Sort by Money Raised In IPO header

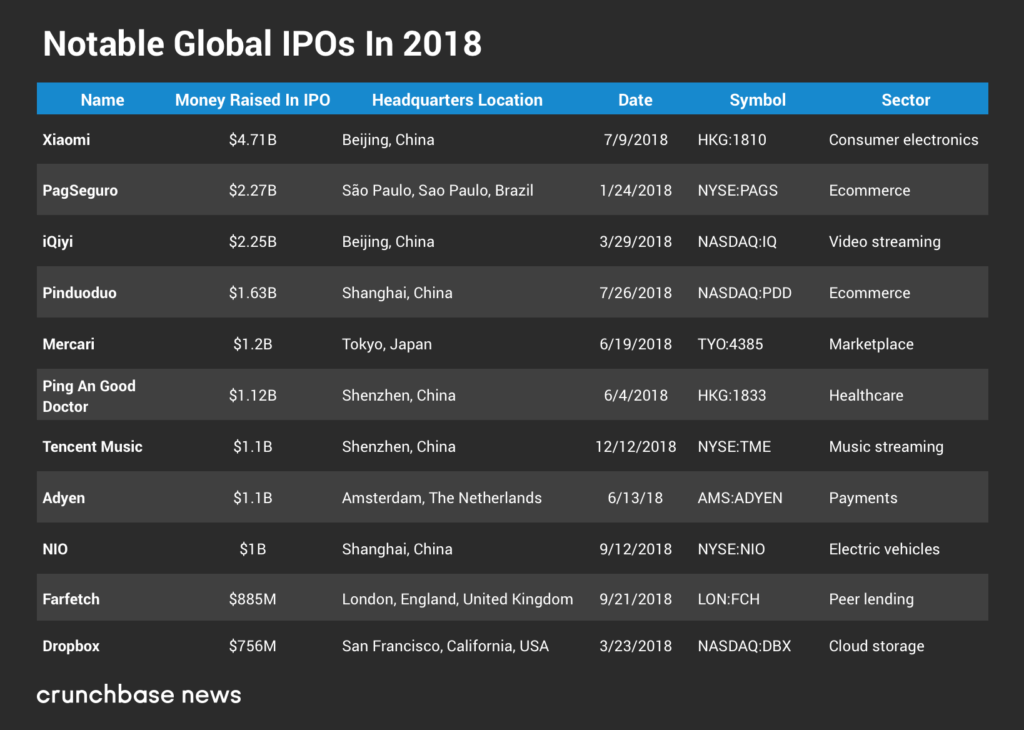click(x=252, y=100)
